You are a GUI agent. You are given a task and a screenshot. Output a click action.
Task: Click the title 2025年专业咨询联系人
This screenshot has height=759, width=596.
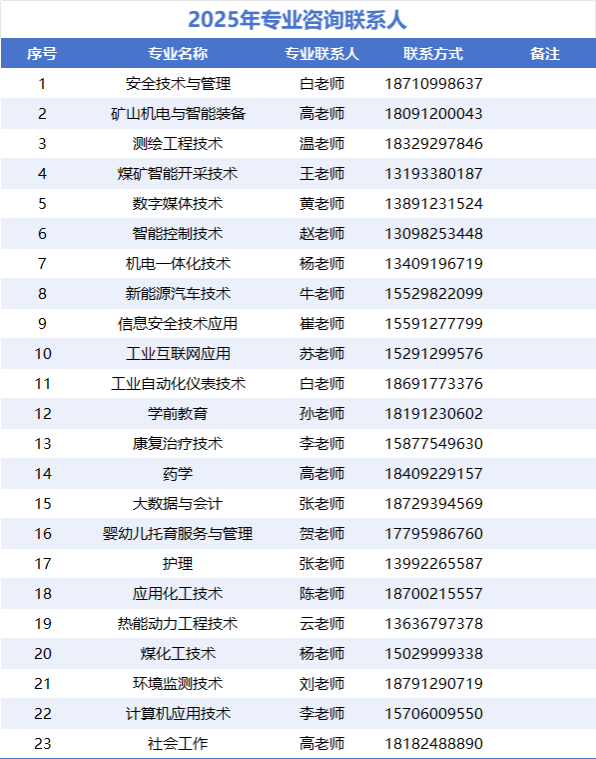coord(297,20)
